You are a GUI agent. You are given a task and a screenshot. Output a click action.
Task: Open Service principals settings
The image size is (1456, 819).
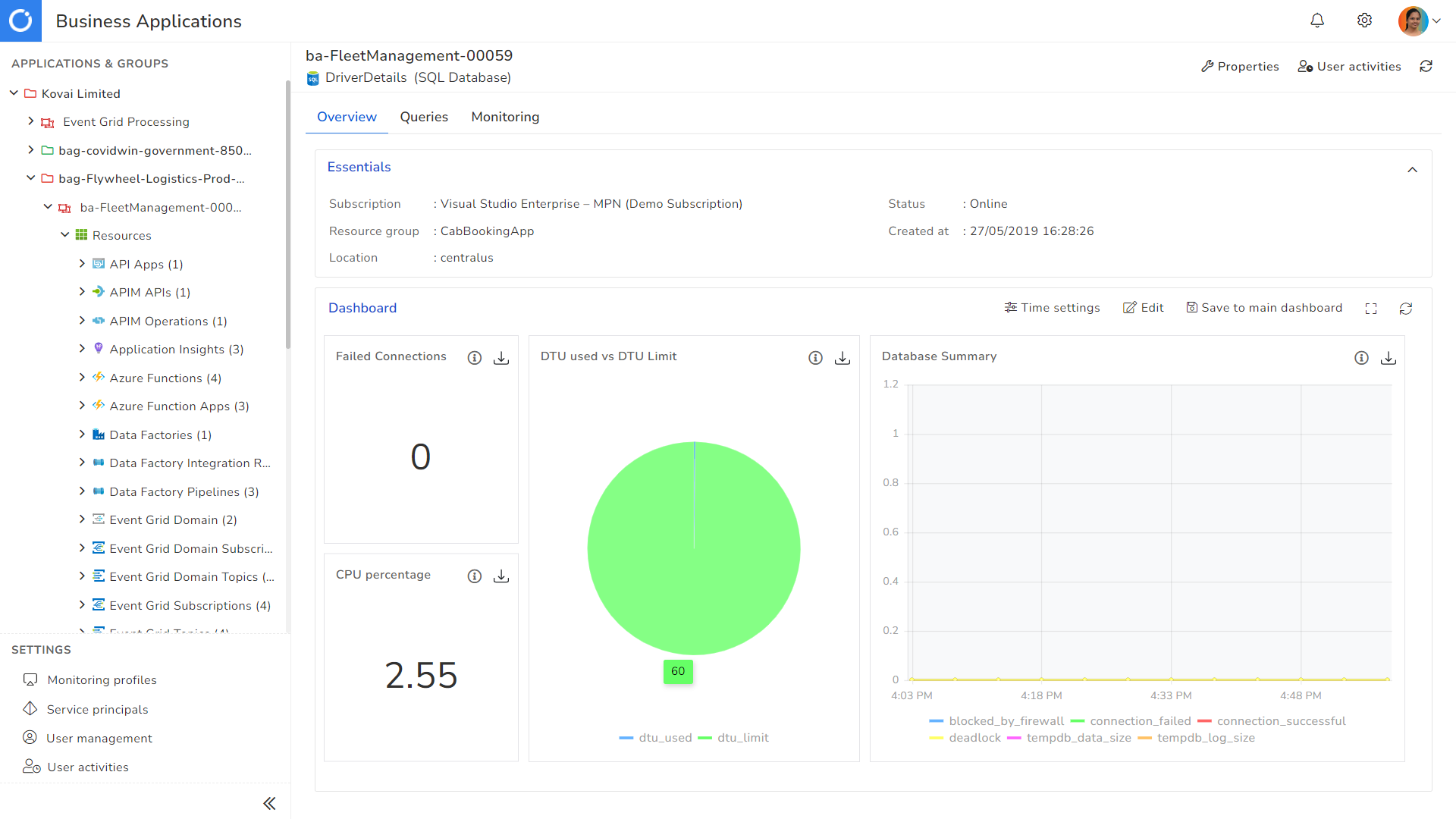[97, 710]
